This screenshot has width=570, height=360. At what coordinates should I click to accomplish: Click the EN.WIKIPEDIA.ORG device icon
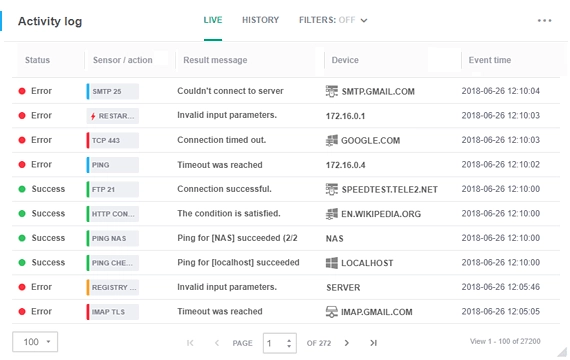tap(332, 214)
